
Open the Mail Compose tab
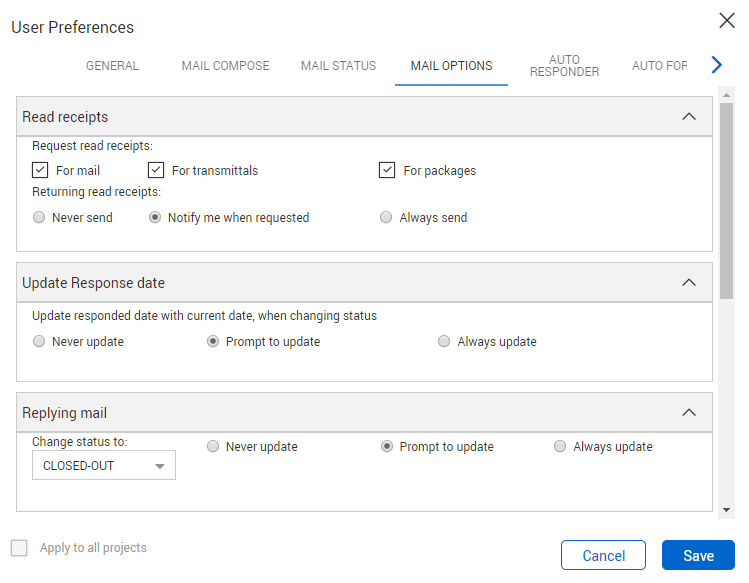click(x=225, y=66)
